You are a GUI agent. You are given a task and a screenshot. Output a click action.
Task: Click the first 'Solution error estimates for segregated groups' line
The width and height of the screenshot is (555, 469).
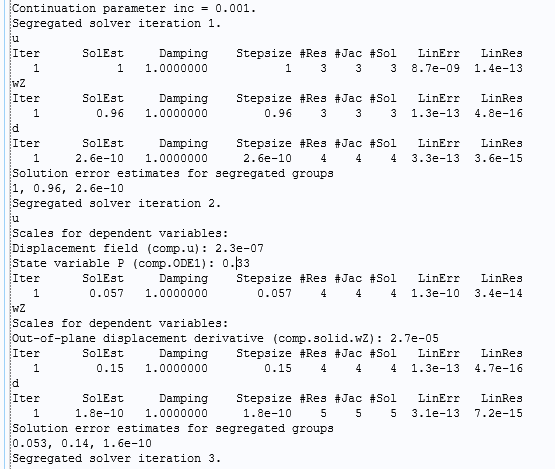173,173
